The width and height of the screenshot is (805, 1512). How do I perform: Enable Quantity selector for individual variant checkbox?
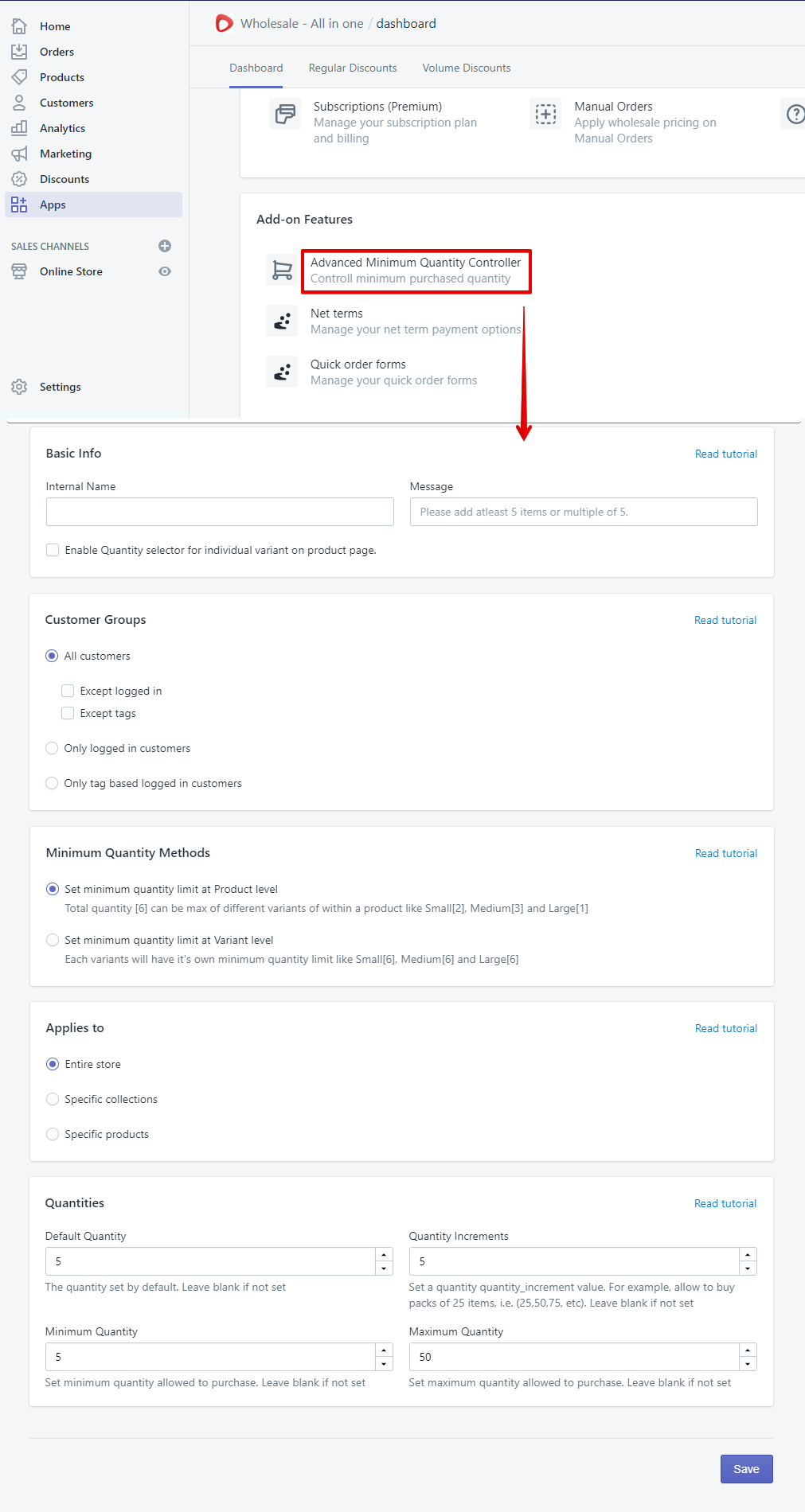[x=53, y=550]
